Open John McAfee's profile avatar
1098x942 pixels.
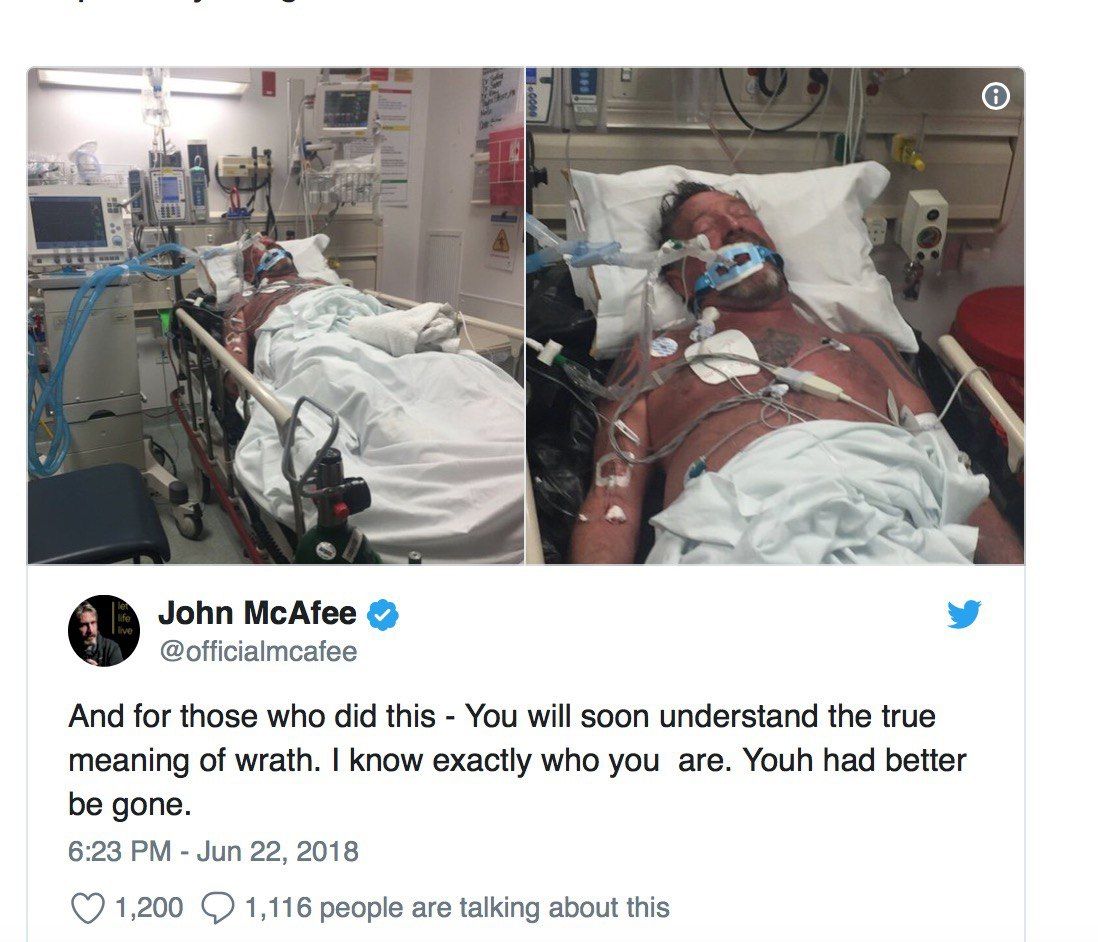point(104,631)
